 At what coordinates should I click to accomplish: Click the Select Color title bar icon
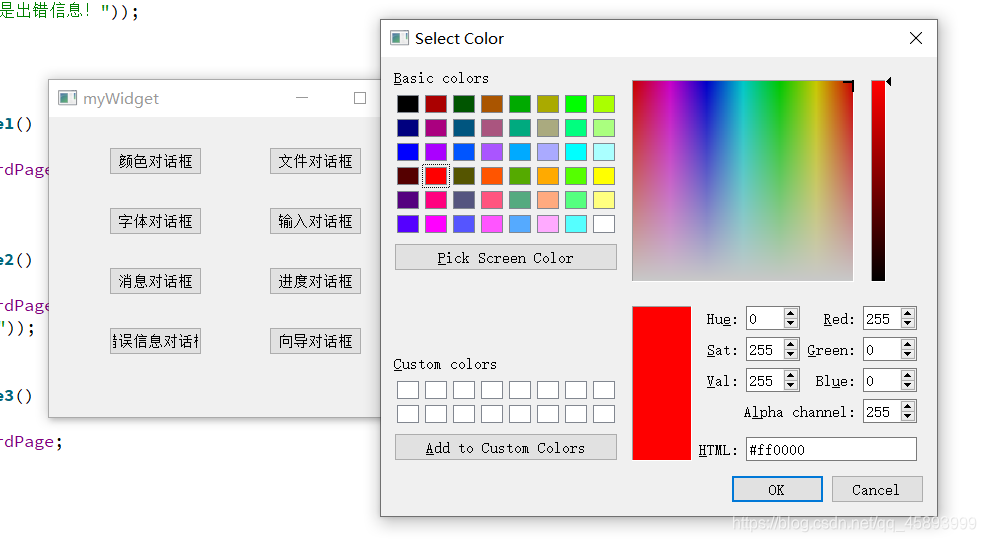click(x=399, y=38)
